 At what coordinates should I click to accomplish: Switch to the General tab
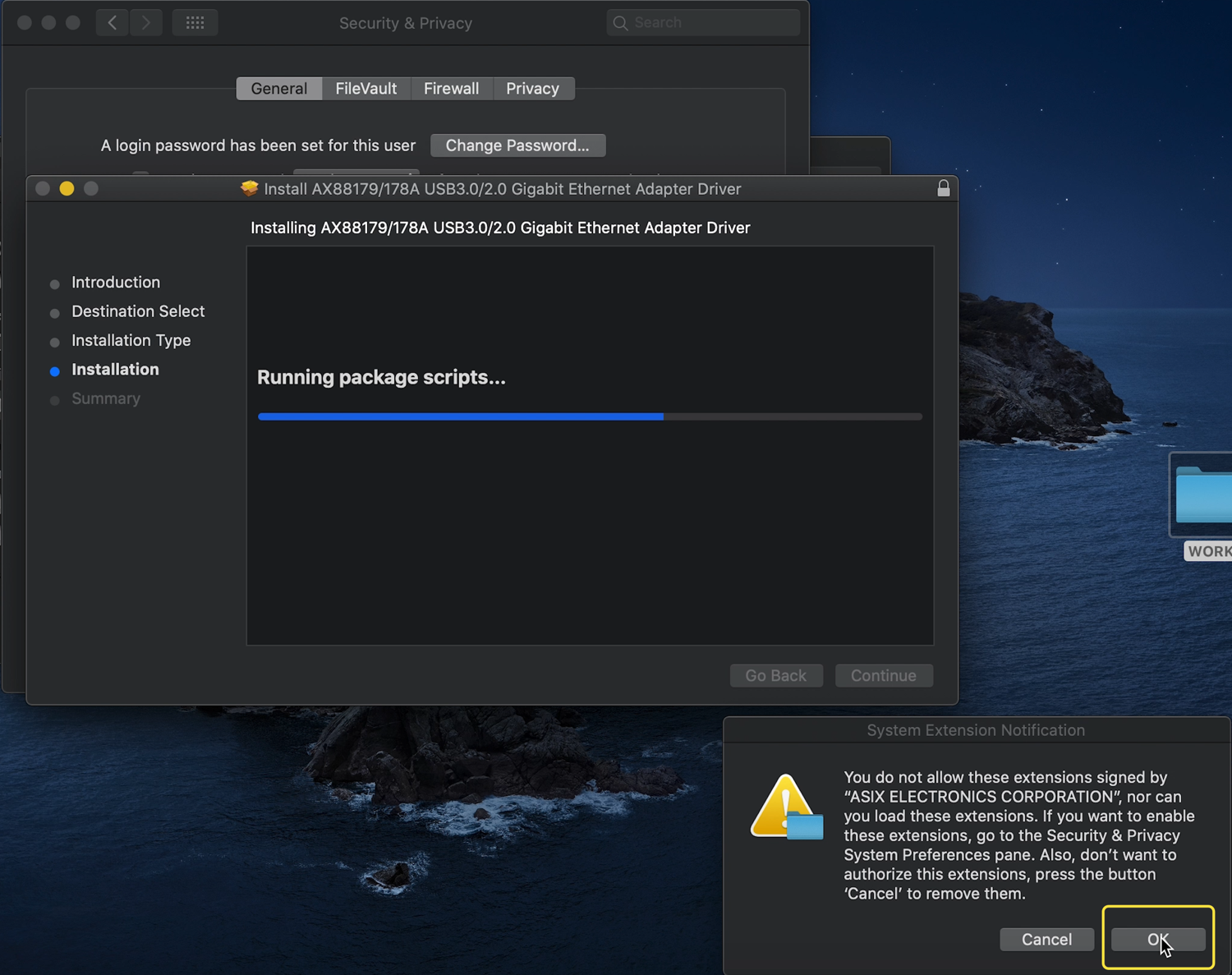(x=279, y=89)
